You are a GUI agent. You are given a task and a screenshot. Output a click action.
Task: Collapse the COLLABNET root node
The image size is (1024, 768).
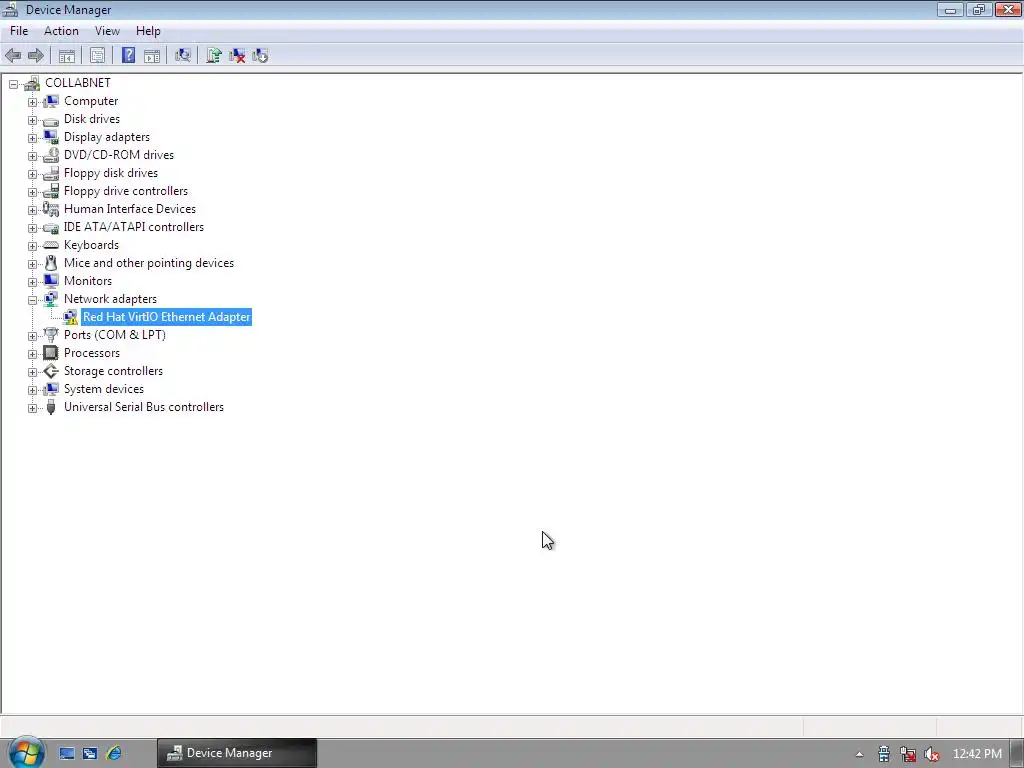point(14,84)
